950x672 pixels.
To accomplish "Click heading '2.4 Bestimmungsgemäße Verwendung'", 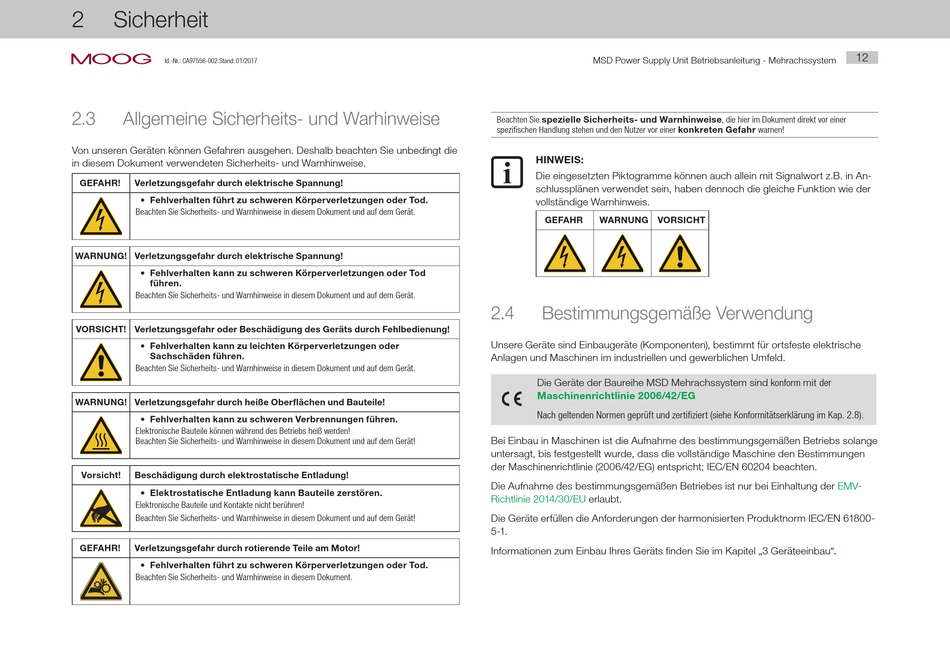I will tap(651, 313).
